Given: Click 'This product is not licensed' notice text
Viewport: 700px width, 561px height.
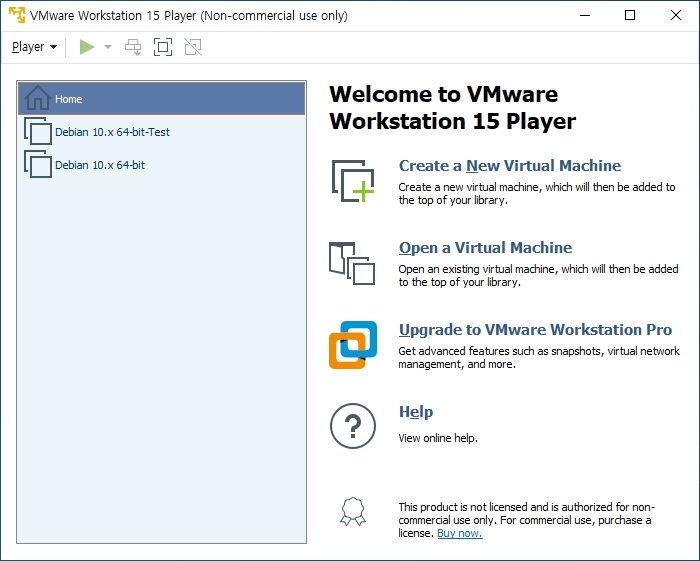Looking at the screenshot, I should tap(526, 520).
